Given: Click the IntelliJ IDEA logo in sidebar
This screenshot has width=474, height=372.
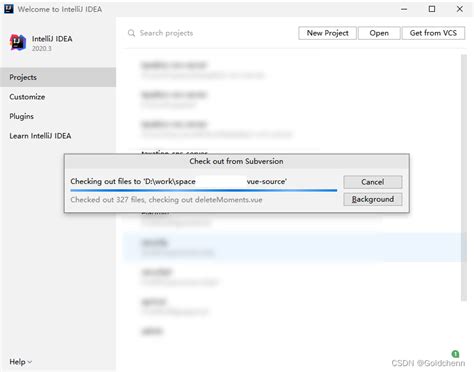Looking at the screenshot, I should coord(18,42).
